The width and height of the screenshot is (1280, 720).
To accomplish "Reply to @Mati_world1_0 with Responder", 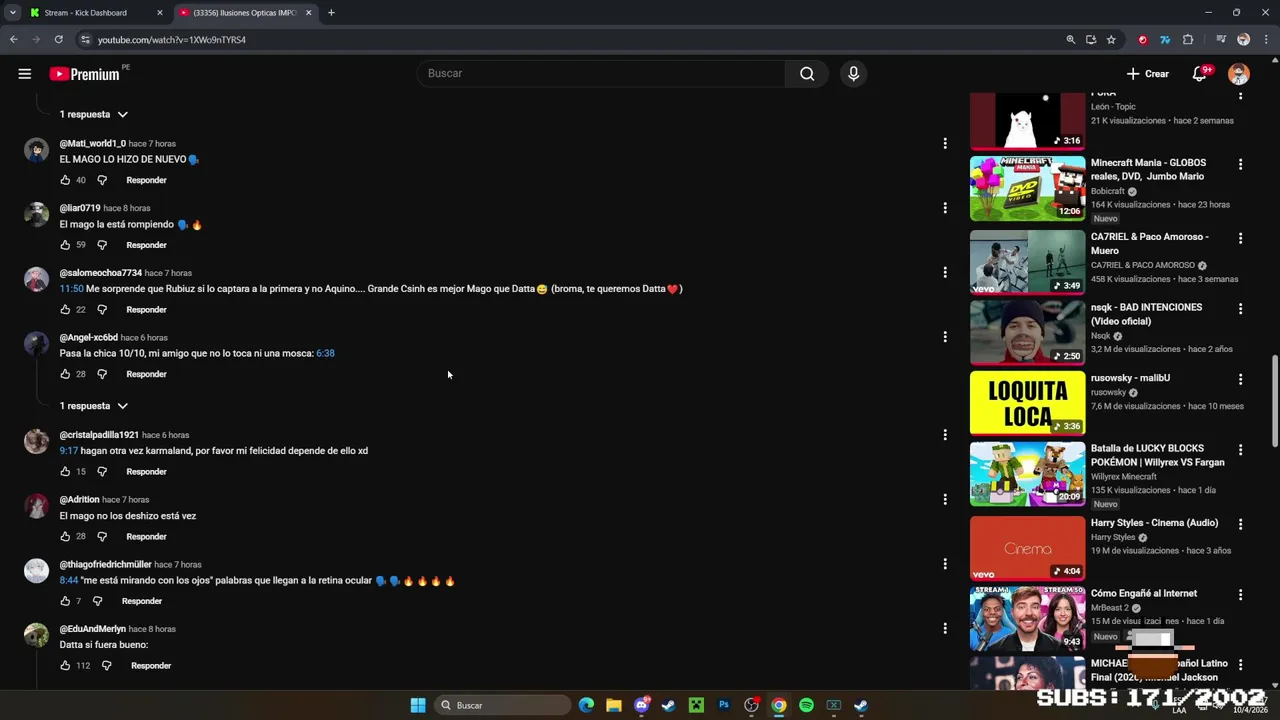I will click(146, 180).
